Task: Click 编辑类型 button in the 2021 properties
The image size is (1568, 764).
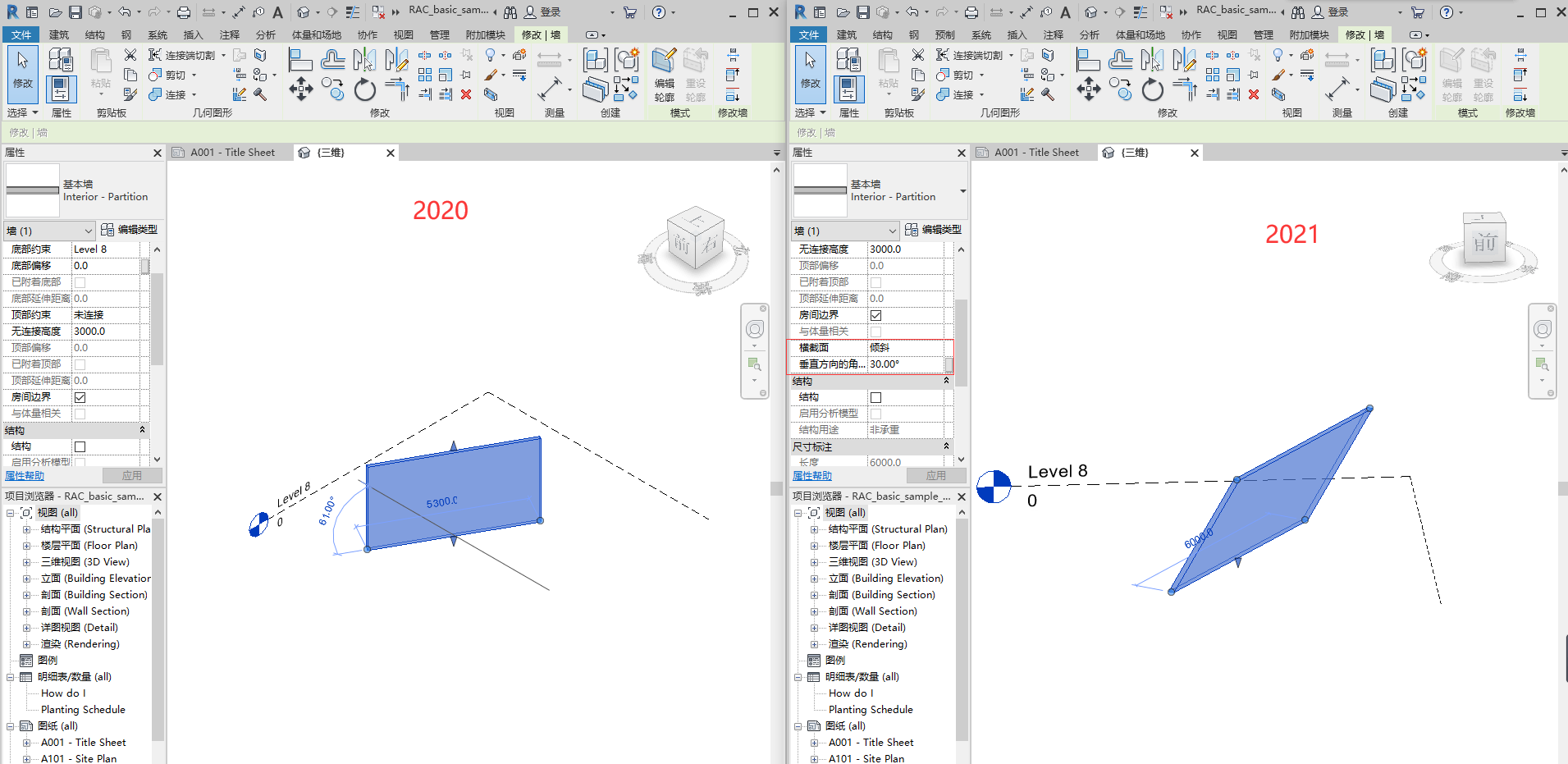Action: click(933, 230)
